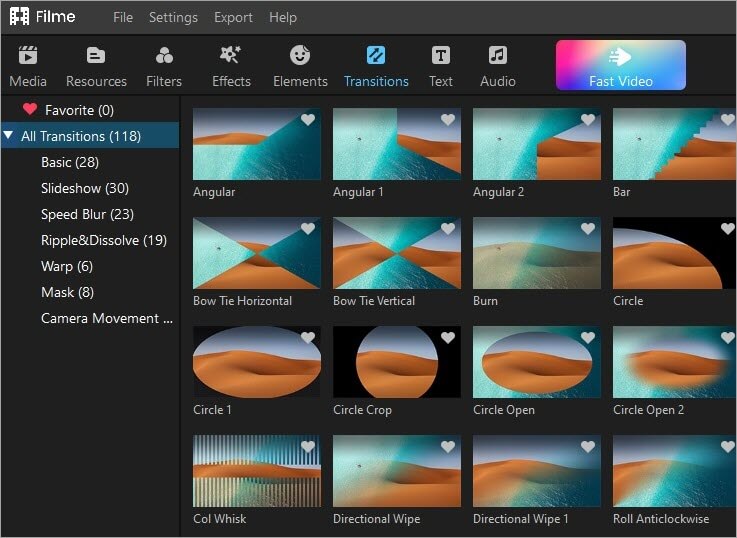Select the Text tool icon
737x538 pixels.
[440, 56]
